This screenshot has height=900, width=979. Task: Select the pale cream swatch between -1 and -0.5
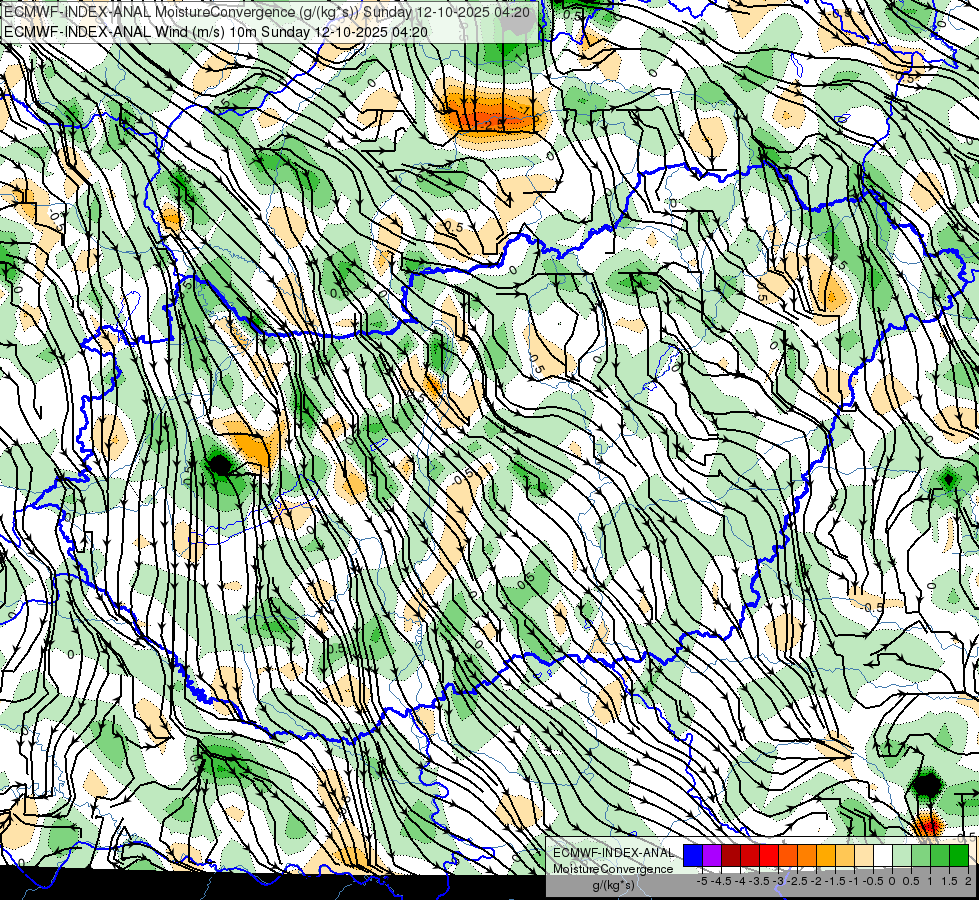(x=864, y=855)
